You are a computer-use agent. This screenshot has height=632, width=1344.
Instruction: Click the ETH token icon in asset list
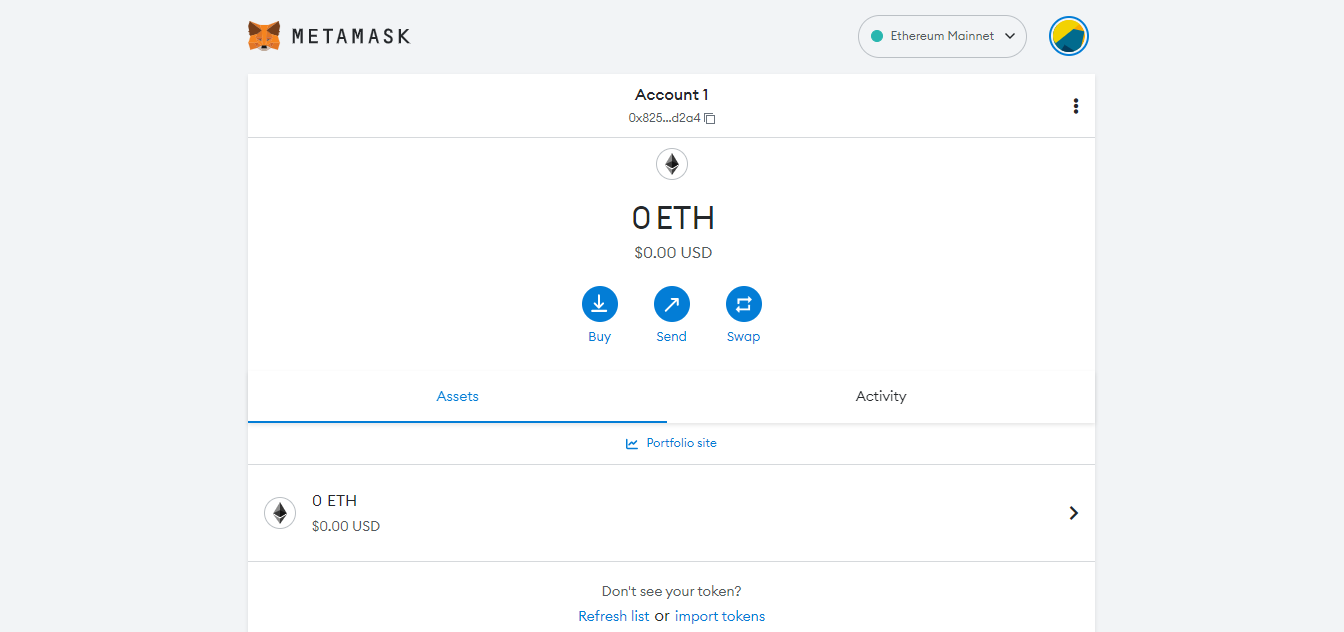click(x=280, y=513)
